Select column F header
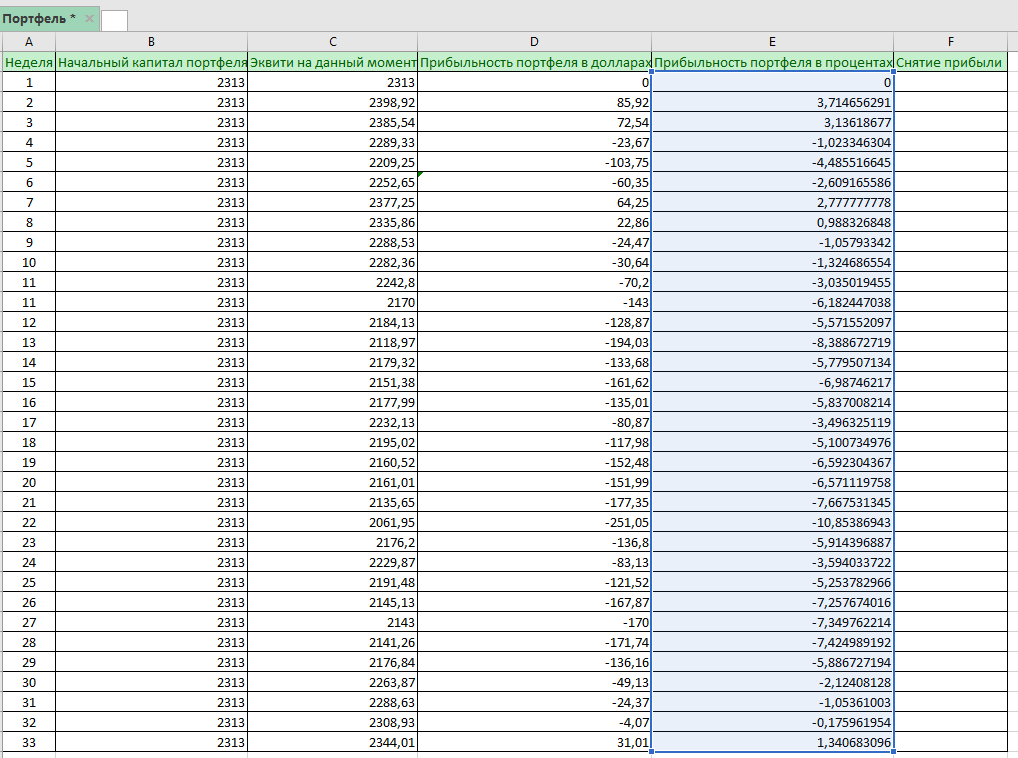1018x758 pixels. [950, 41]
